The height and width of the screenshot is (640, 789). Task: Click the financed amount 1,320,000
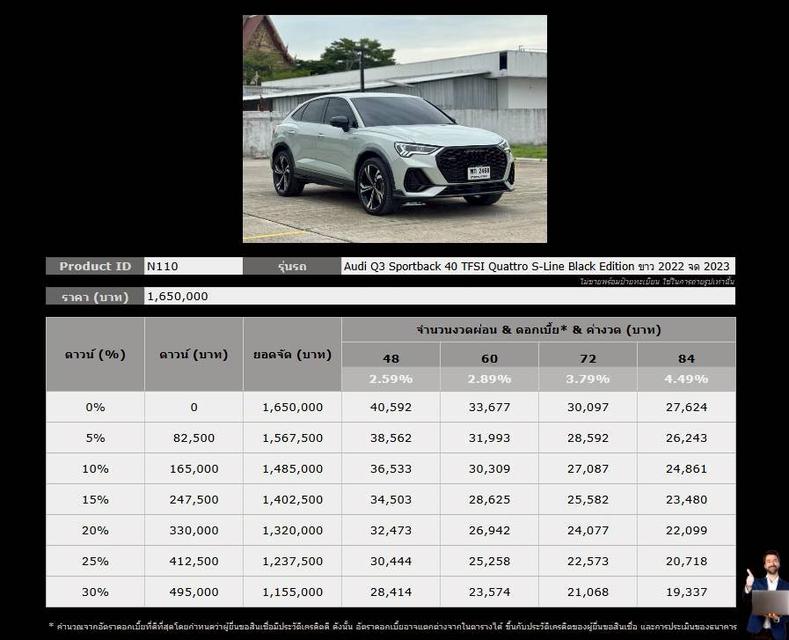[x=292, y=530]
